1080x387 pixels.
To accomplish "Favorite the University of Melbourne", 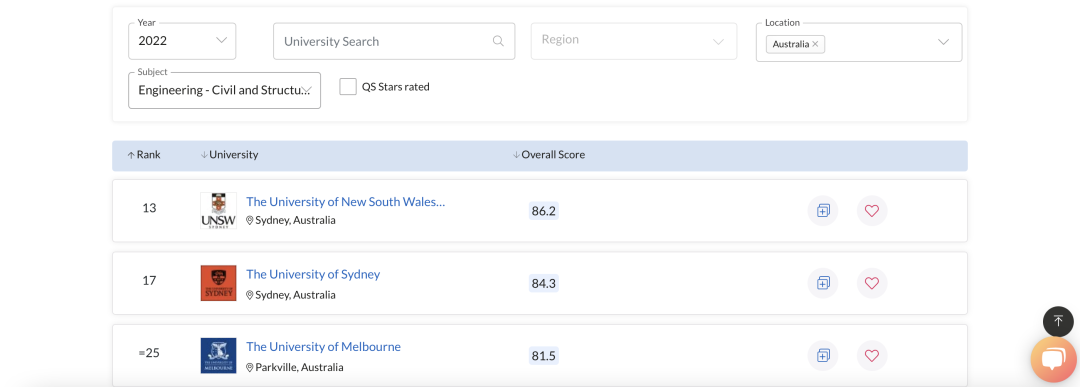I will click(x=872, y=355).
